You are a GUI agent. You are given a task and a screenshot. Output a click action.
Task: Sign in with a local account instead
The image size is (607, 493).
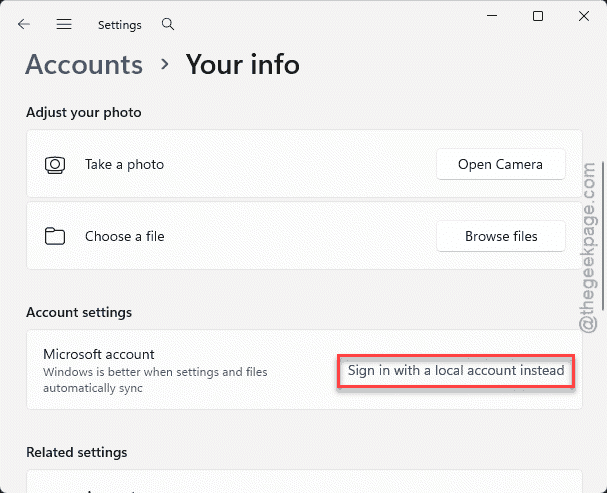point(456,371)
